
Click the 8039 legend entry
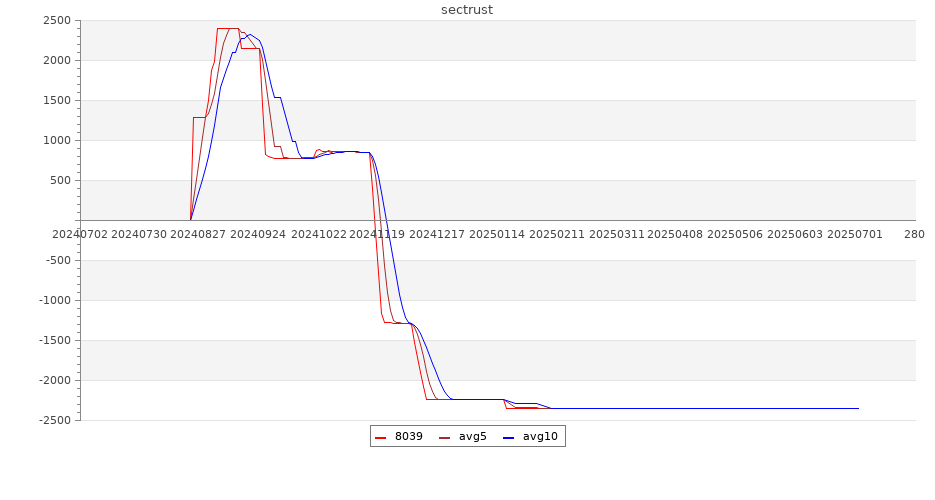pyautogui.click(x=399, y=437)
